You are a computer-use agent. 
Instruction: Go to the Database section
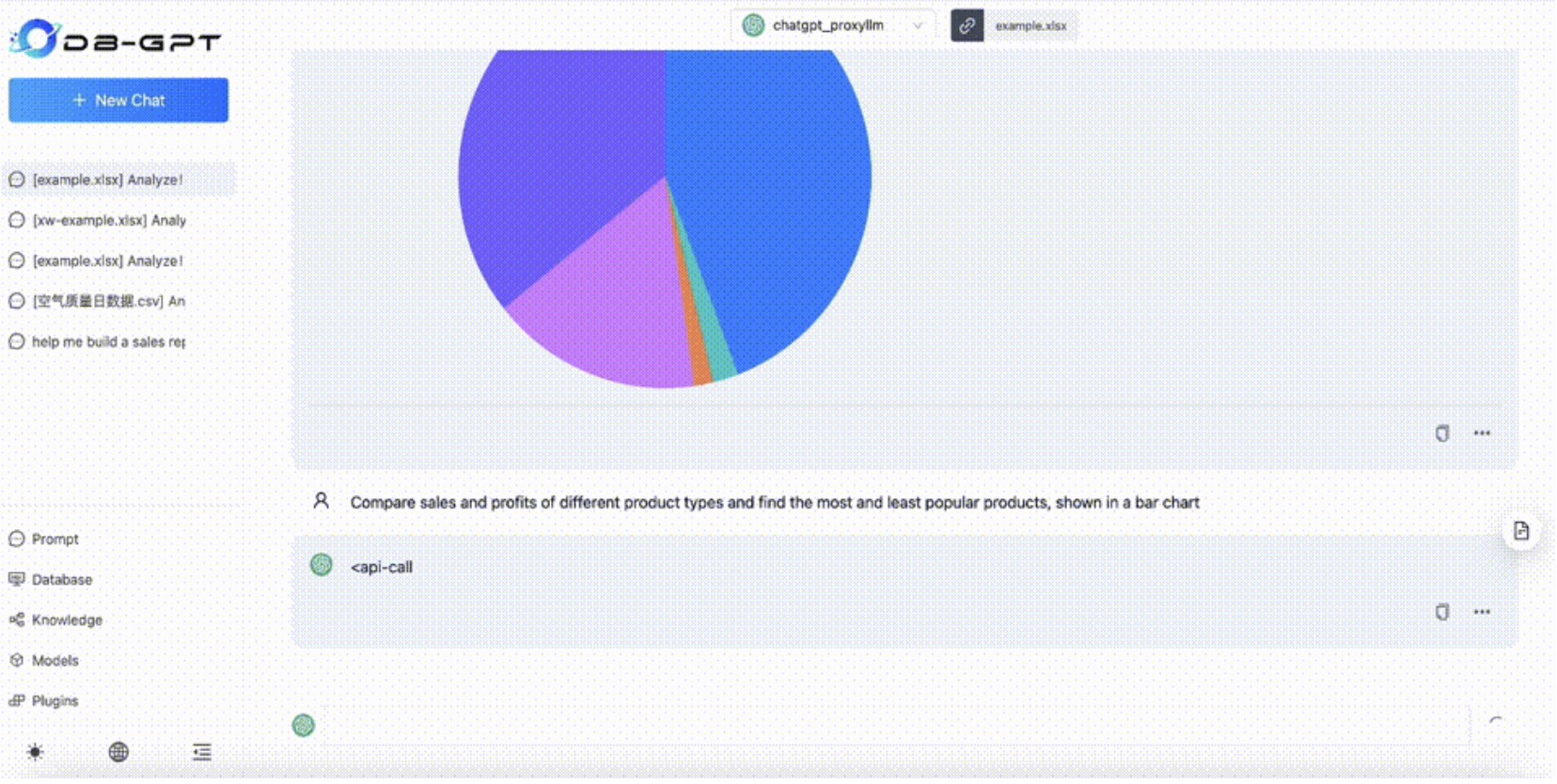(x=61, y=580)
